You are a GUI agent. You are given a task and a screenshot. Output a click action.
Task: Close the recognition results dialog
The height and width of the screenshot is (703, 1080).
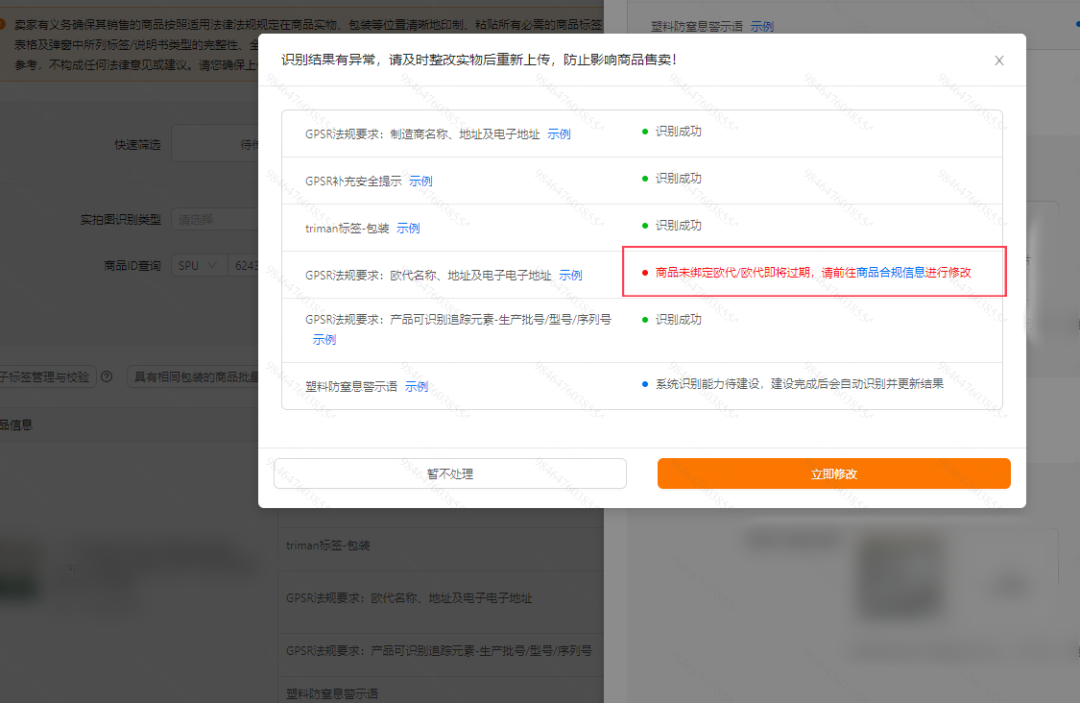point(998,60)
